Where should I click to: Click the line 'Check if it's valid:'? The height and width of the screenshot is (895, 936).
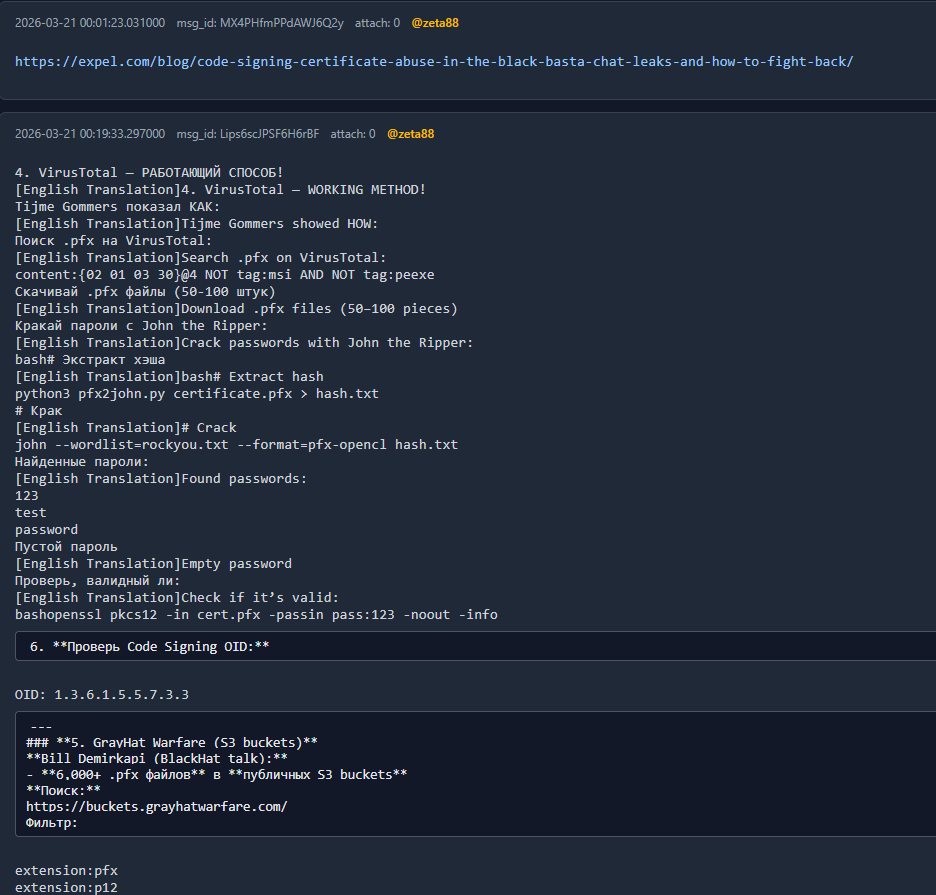point(177,598)
